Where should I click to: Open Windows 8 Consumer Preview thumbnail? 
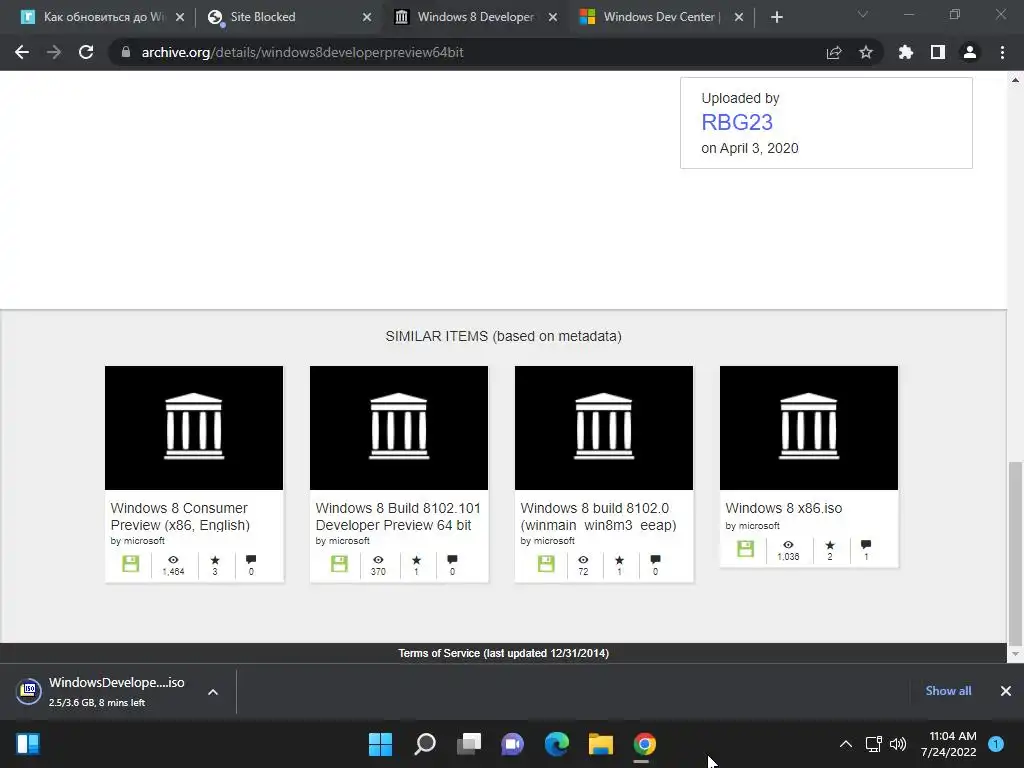click(194, 428)
